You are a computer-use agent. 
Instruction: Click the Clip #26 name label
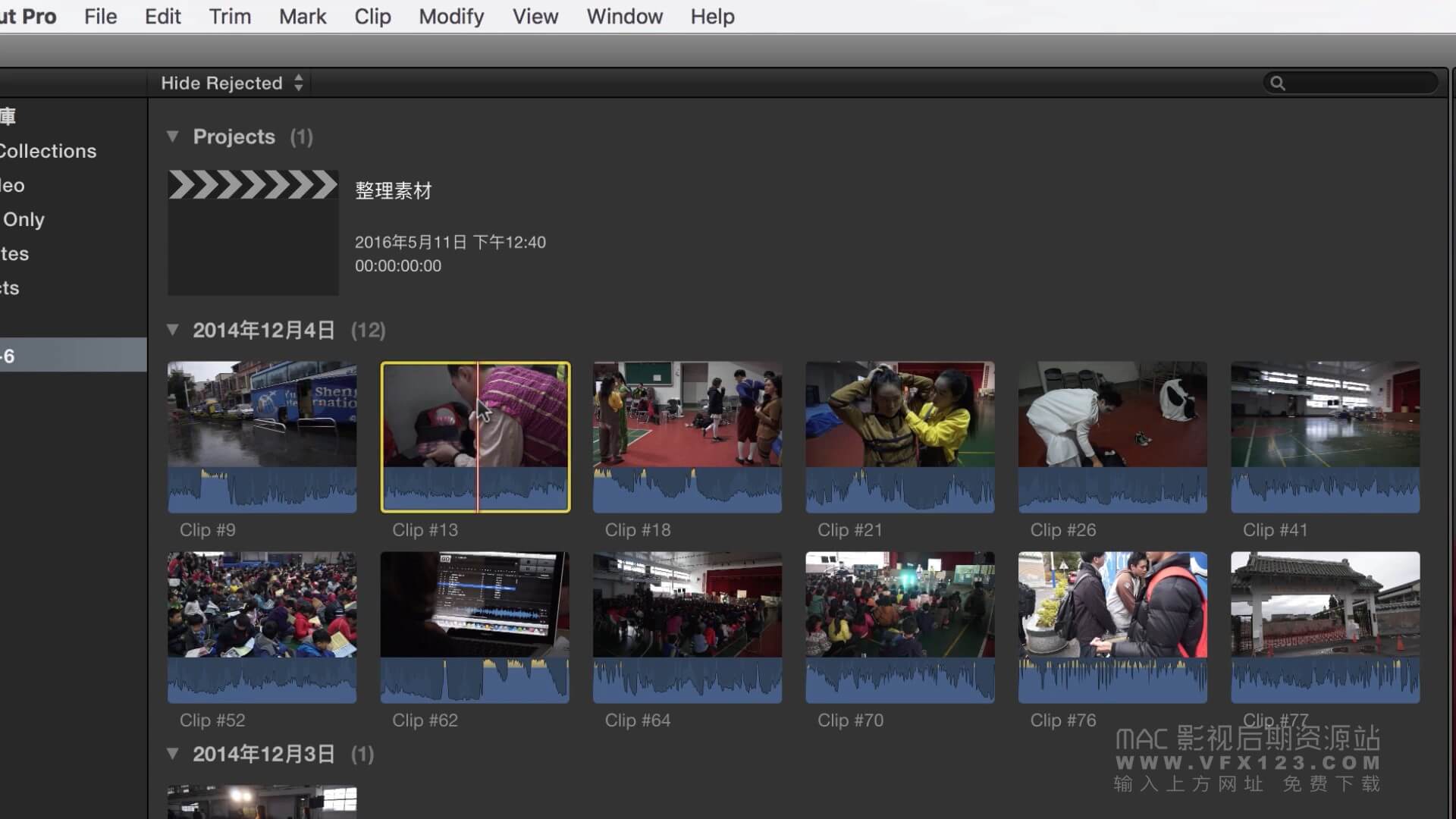click(1063, 530)
